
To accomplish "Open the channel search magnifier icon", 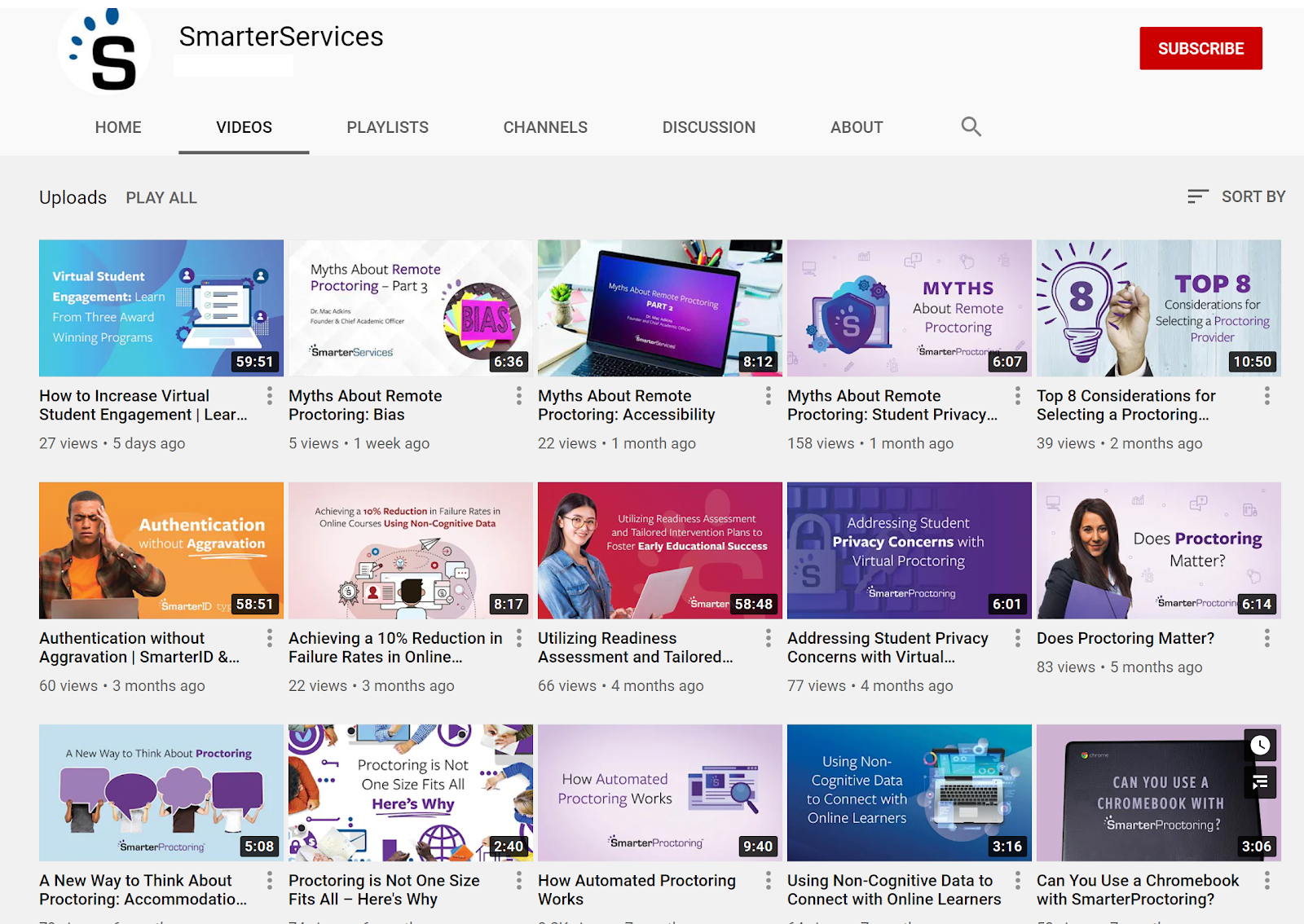I will point(971,126).
